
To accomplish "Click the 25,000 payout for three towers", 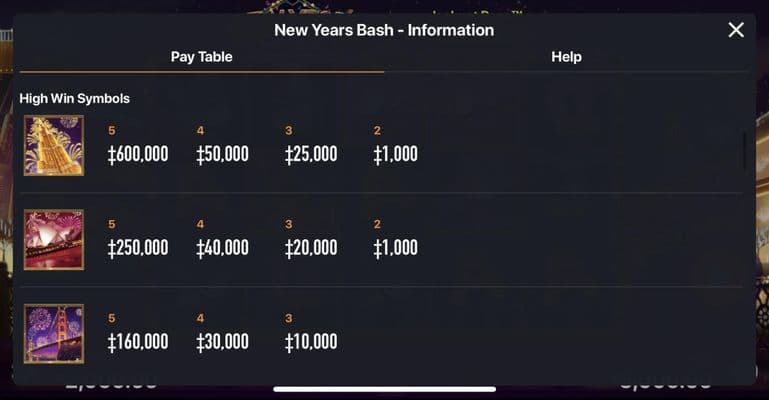I will point(310,154).
